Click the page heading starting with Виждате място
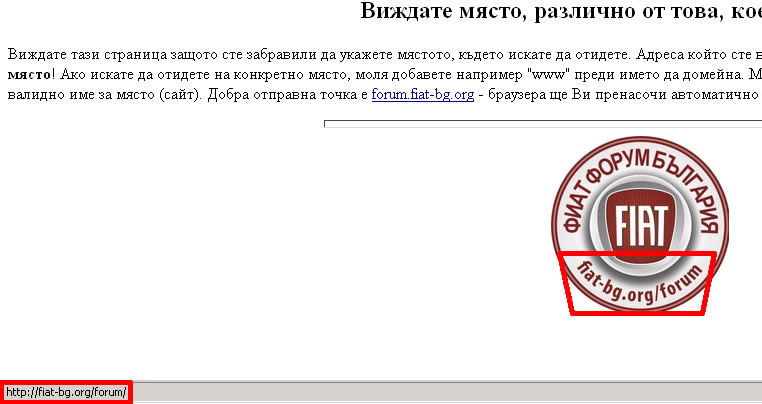This screenshot has width=762, height=404. 560,12
